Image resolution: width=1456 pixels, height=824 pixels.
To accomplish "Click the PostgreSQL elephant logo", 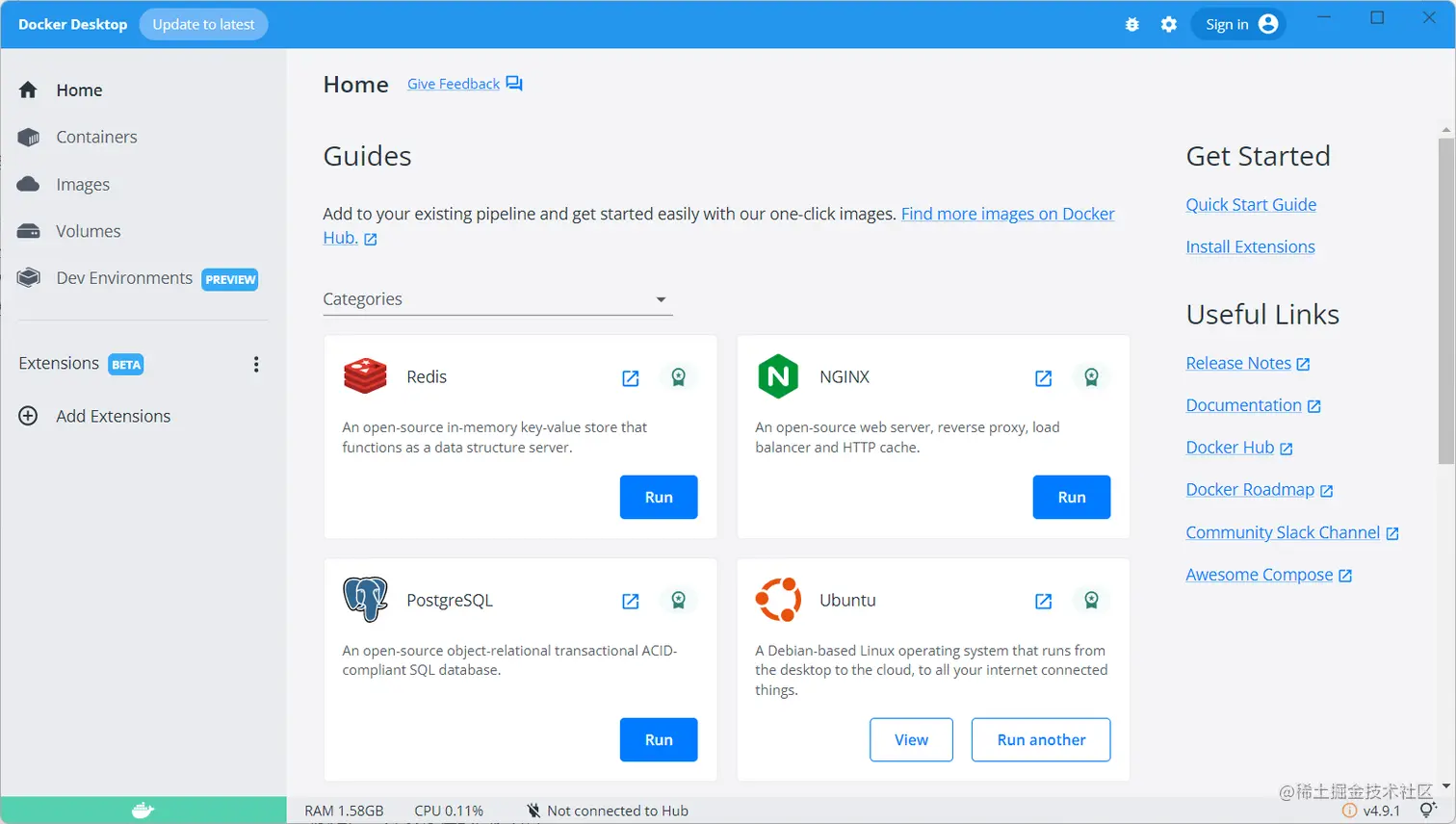I will [365, 600].
